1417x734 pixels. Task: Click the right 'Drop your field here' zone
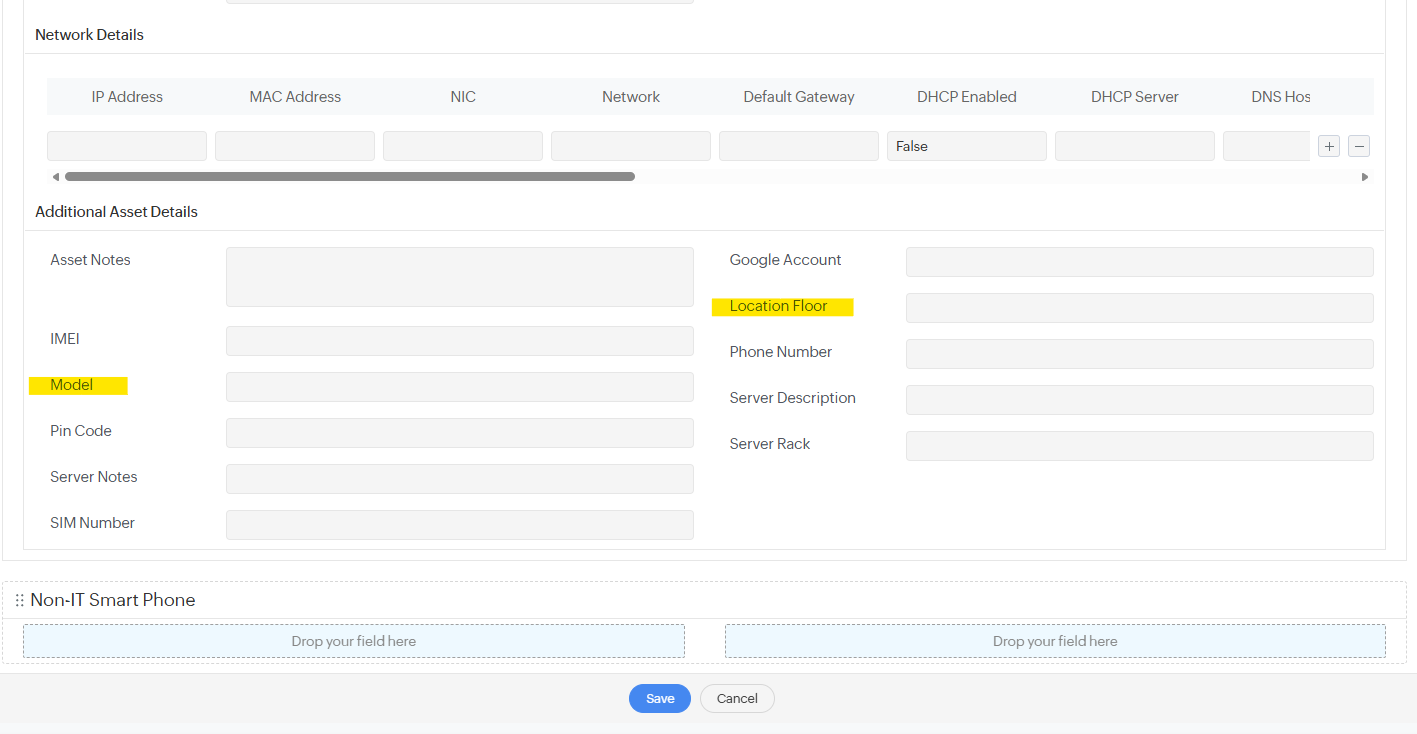(1055, 641)
